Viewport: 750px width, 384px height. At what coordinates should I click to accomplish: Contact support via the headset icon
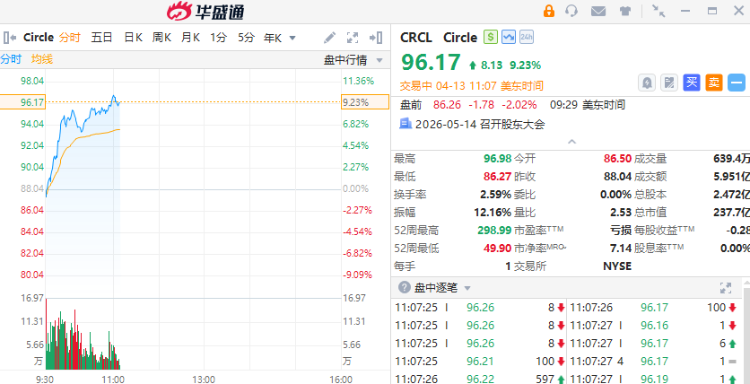click(x=571, y=11)
